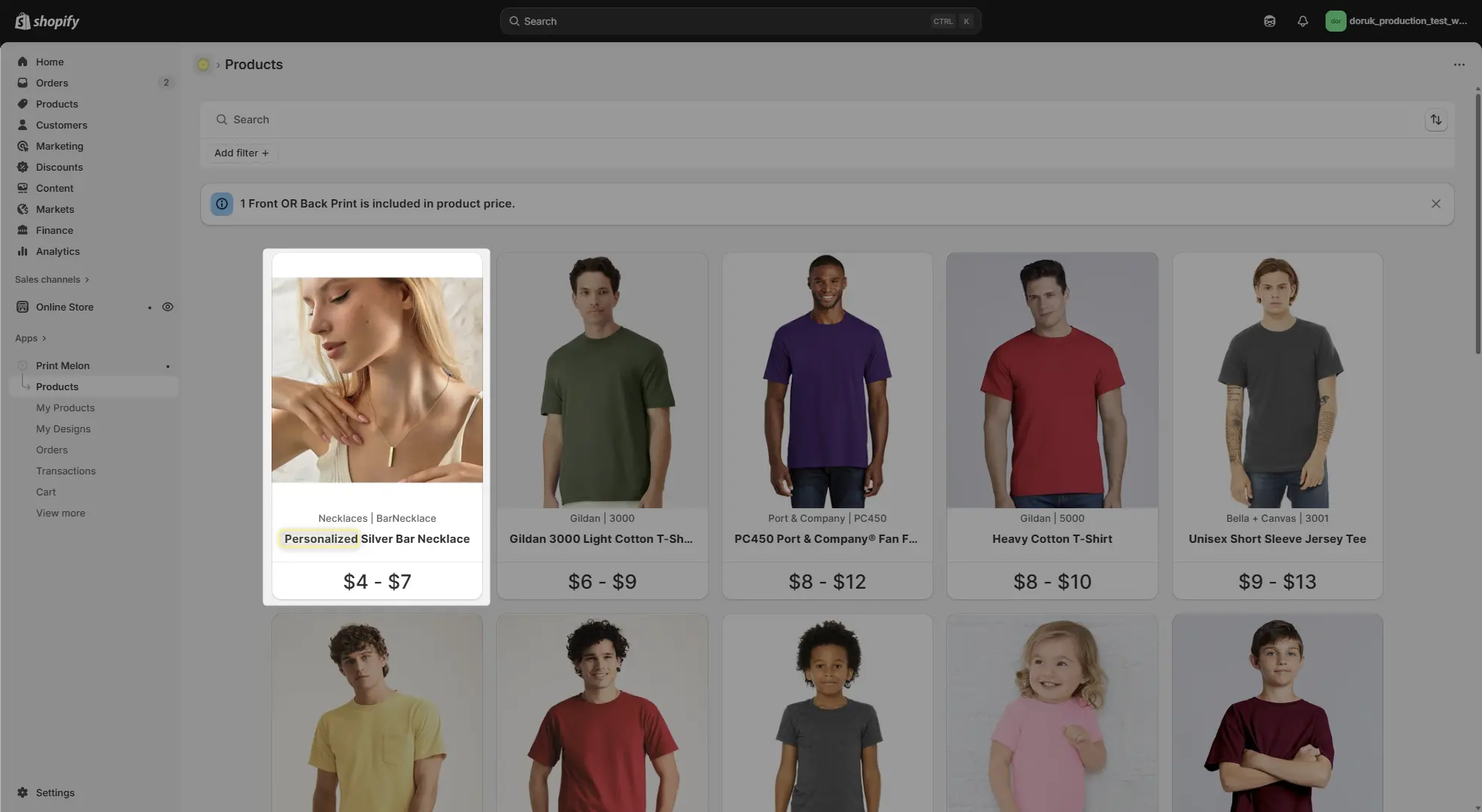Click the magnifier icon in the product search

[222, 120]
